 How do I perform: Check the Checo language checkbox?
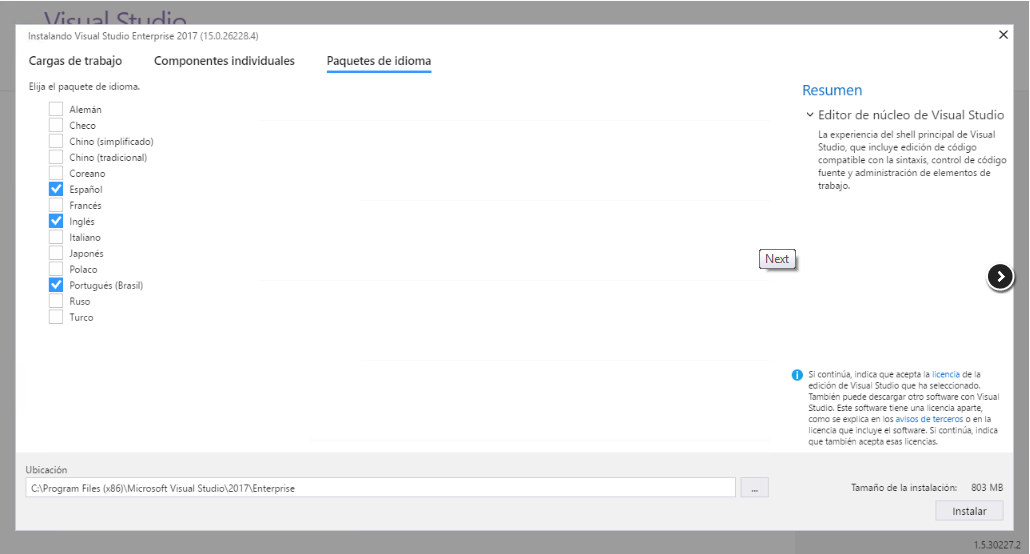tap(56, 125)
